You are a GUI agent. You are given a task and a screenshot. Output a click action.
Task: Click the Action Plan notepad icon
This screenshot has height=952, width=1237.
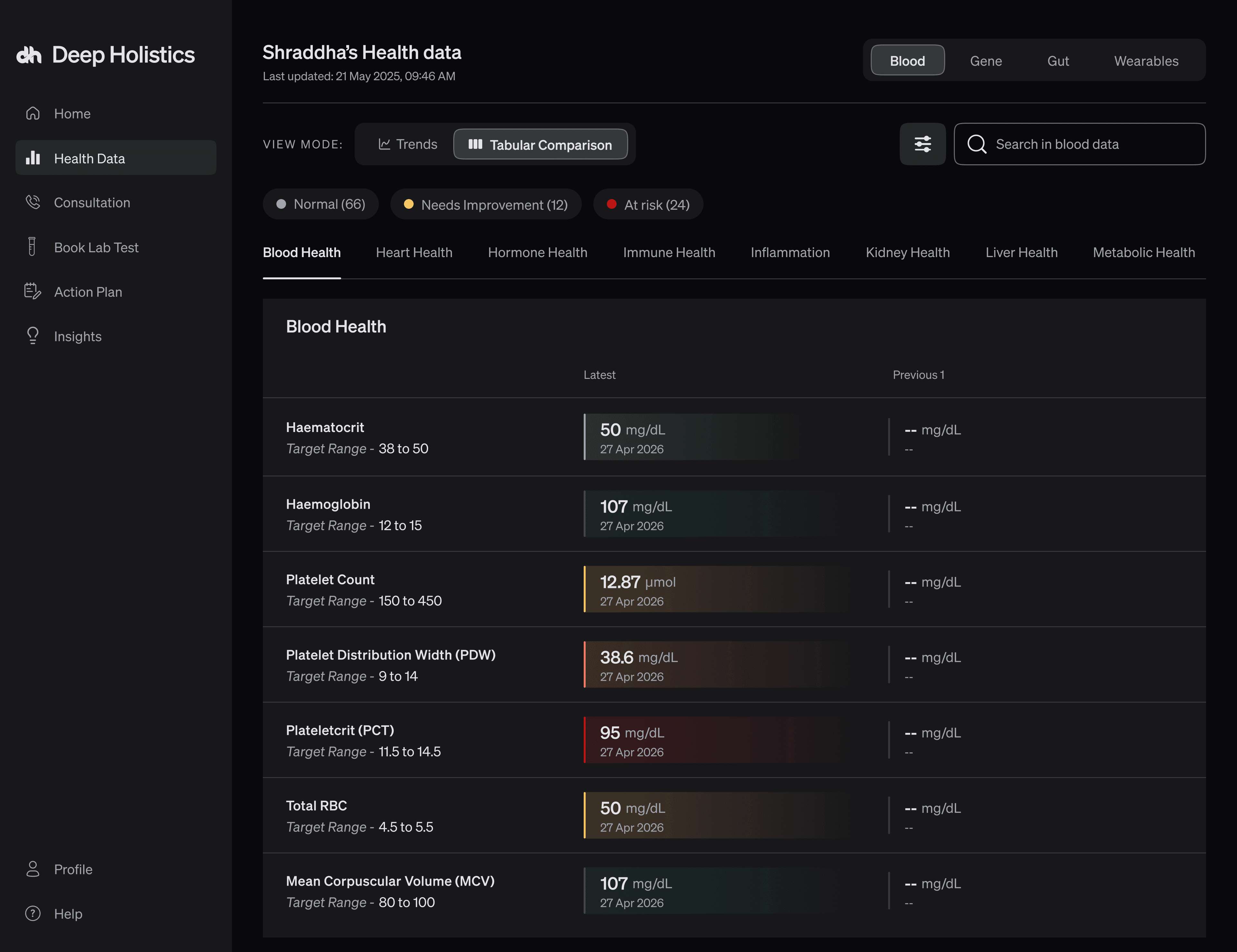pos(33,291)
